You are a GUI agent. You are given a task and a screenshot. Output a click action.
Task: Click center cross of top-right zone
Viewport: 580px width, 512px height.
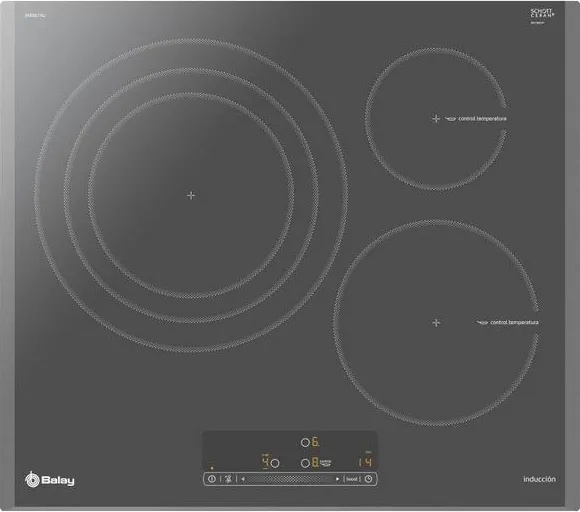436,118
